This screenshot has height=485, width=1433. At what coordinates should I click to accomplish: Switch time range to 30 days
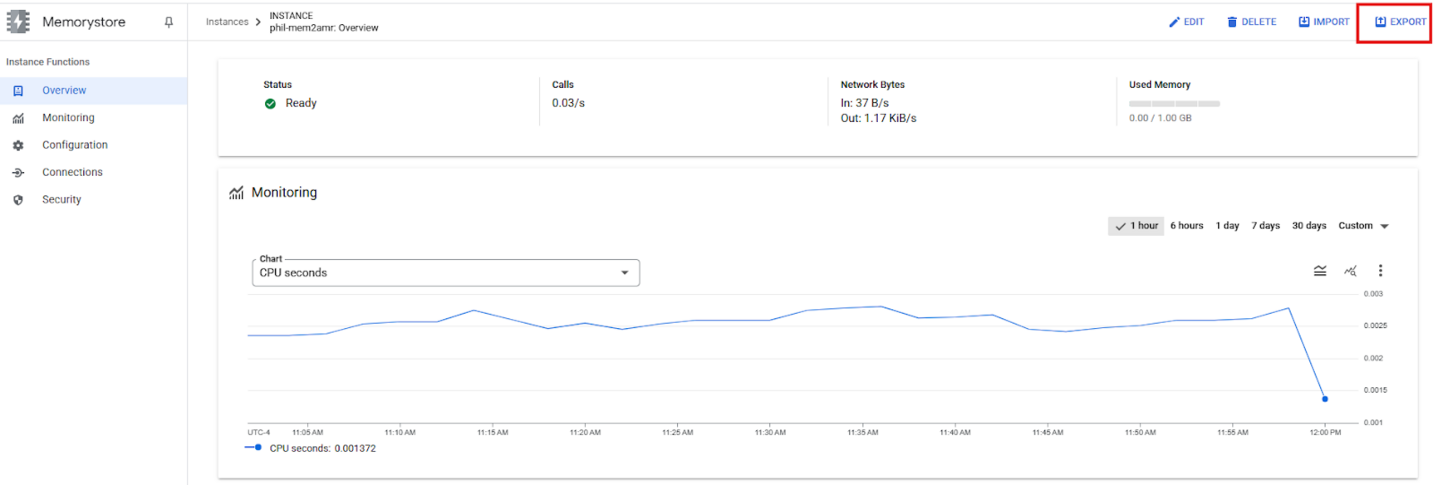(x=1309, y=226)
